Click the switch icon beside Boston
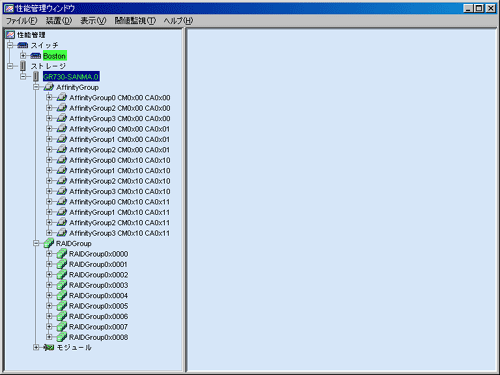 coord(36,56)
